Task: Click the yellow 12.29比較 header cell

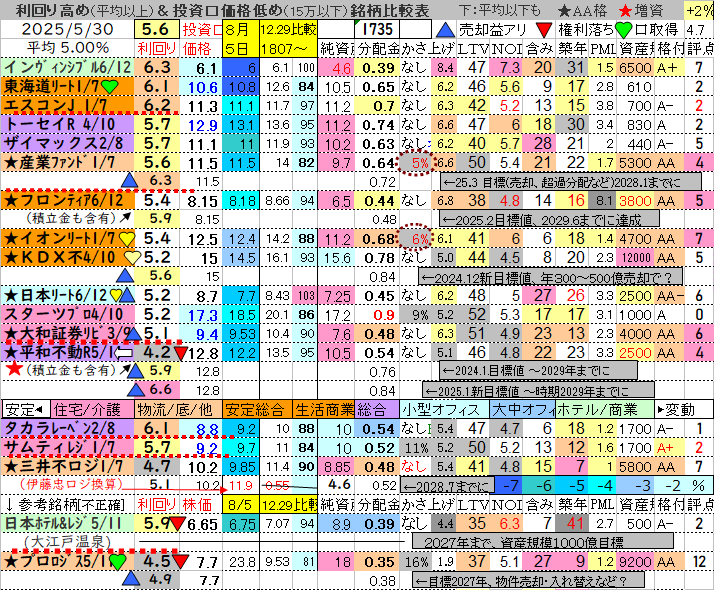Action: [288, 30]
